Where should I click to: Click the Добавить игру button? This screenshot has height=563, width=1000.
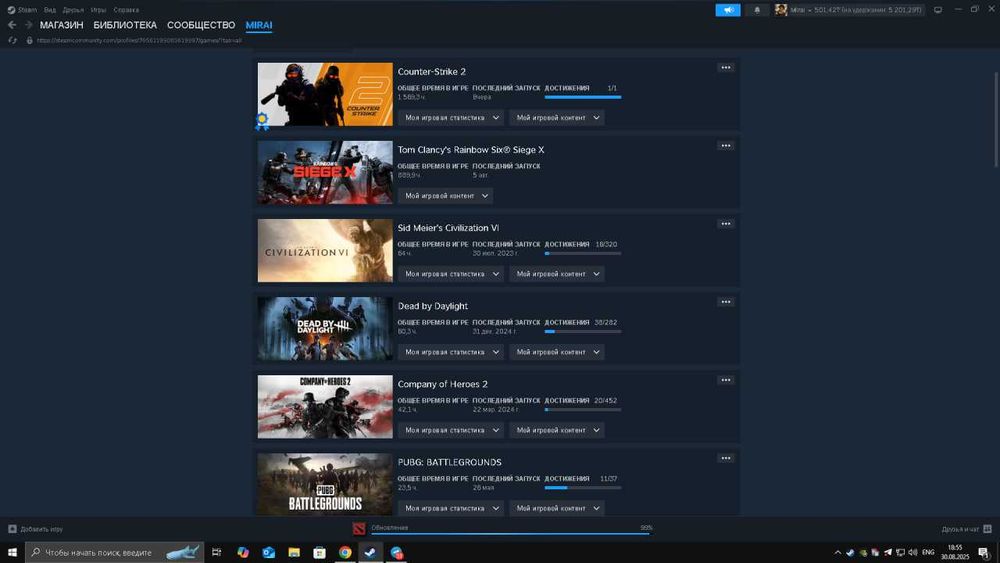pos(36,529)
